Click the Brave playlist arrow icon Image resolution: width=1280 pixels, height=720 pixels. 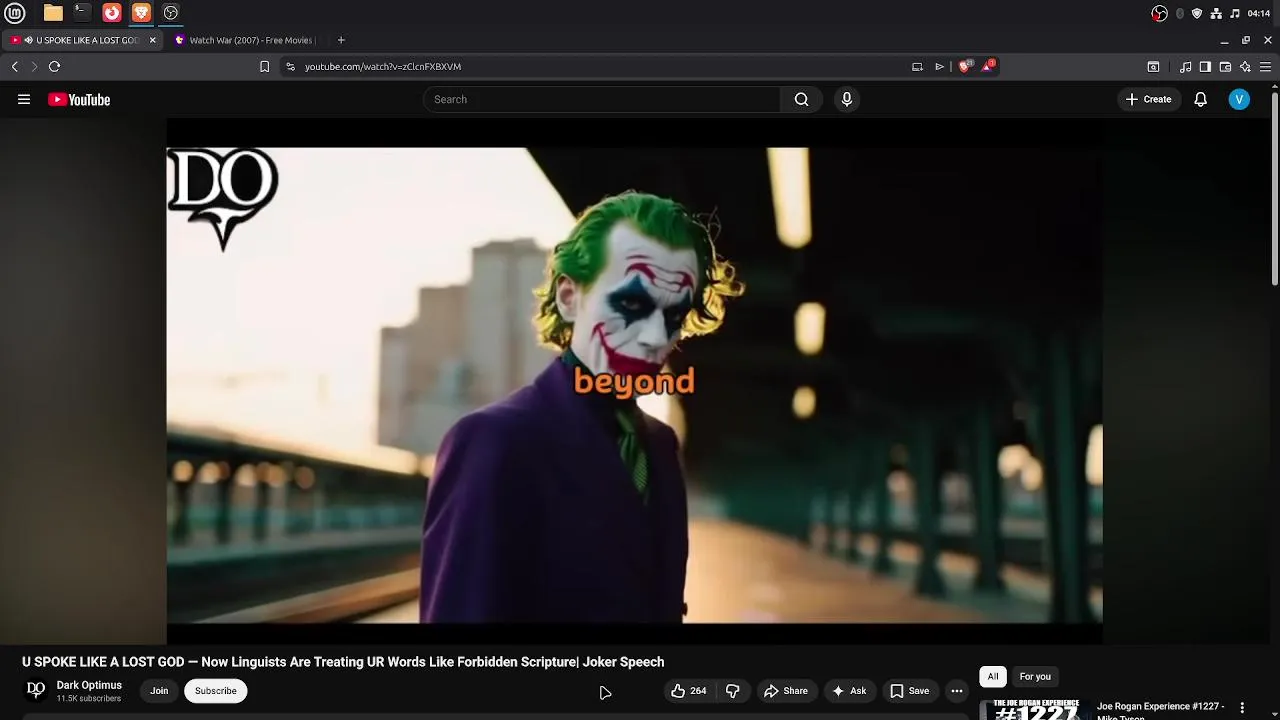(x=939, y=66)
